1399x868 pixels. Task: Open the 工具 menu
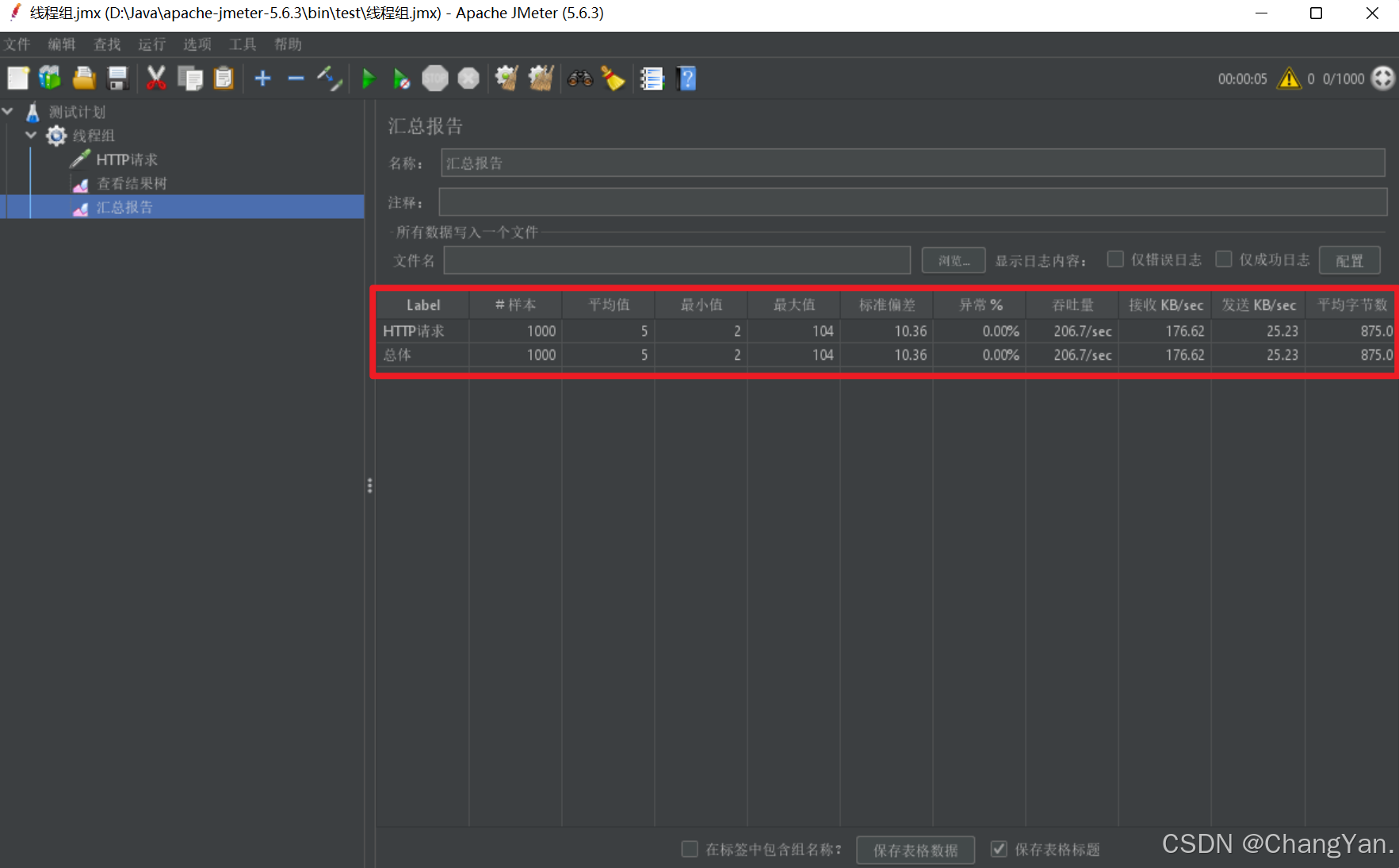(243, 44)
